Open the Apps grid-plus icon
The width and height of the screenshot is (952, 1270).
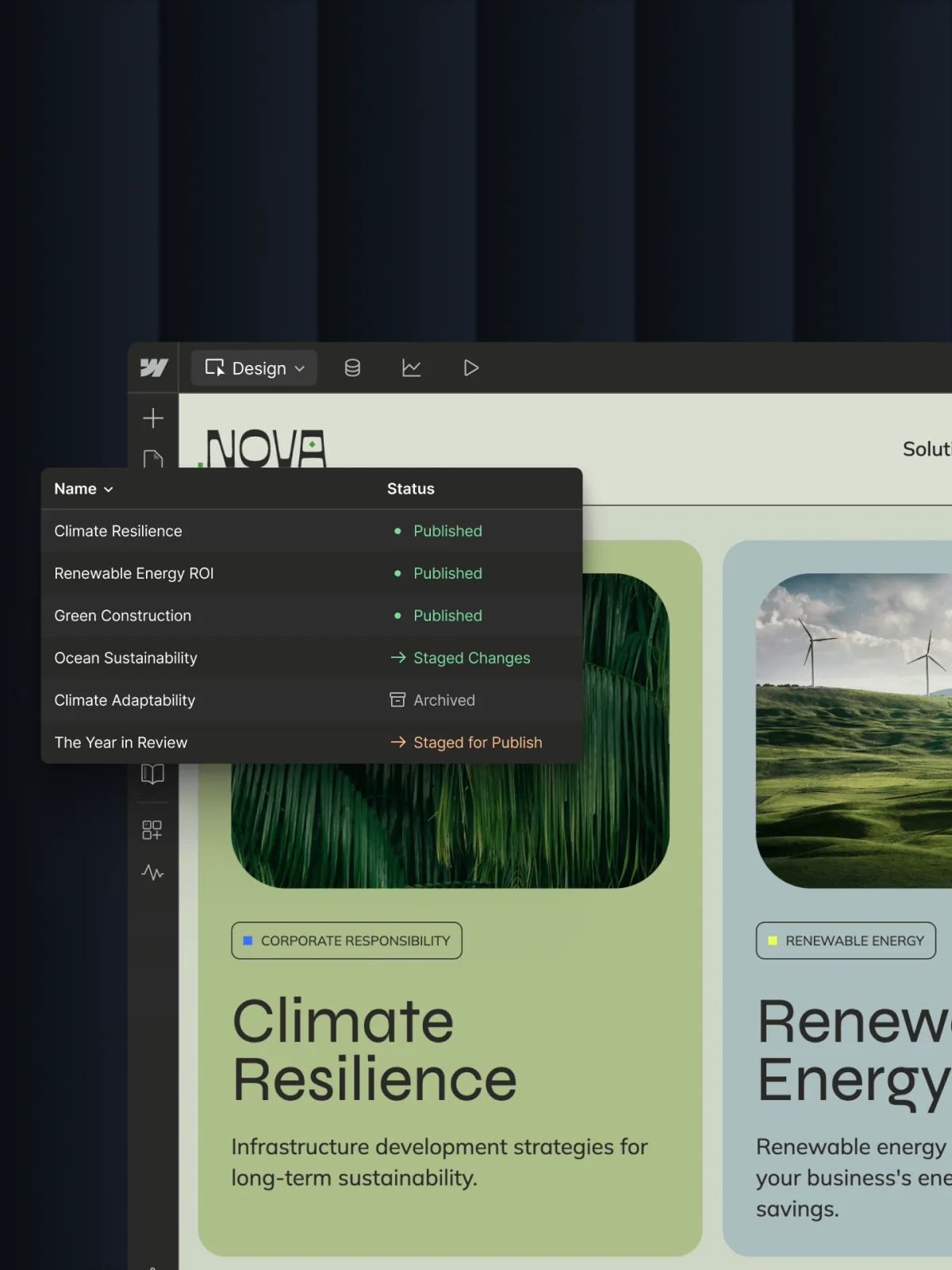click(152, 830)
